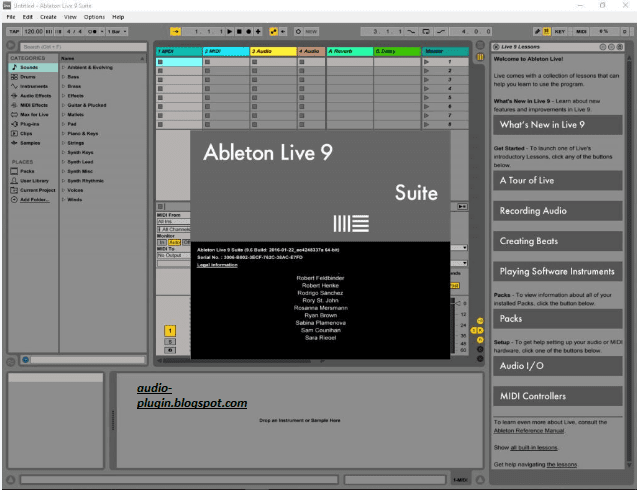
Task: Click Legal information link
Action: pos(217,265)
